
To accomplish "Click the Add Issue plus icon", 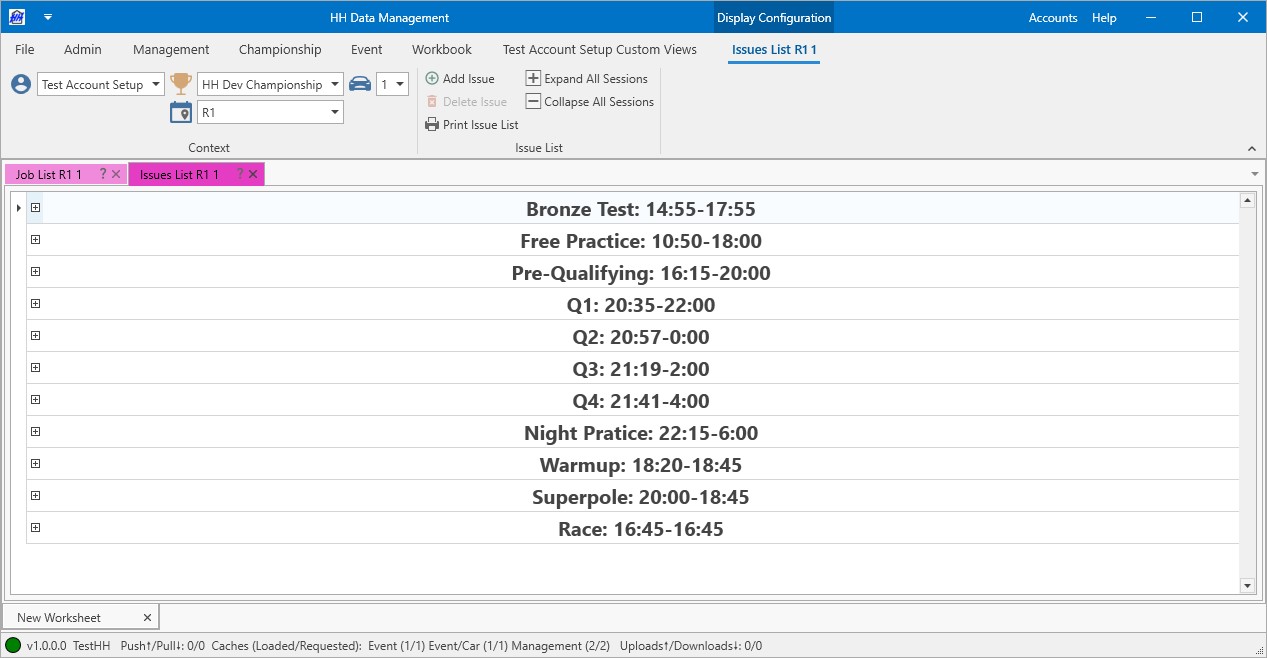I will (432, 79).
